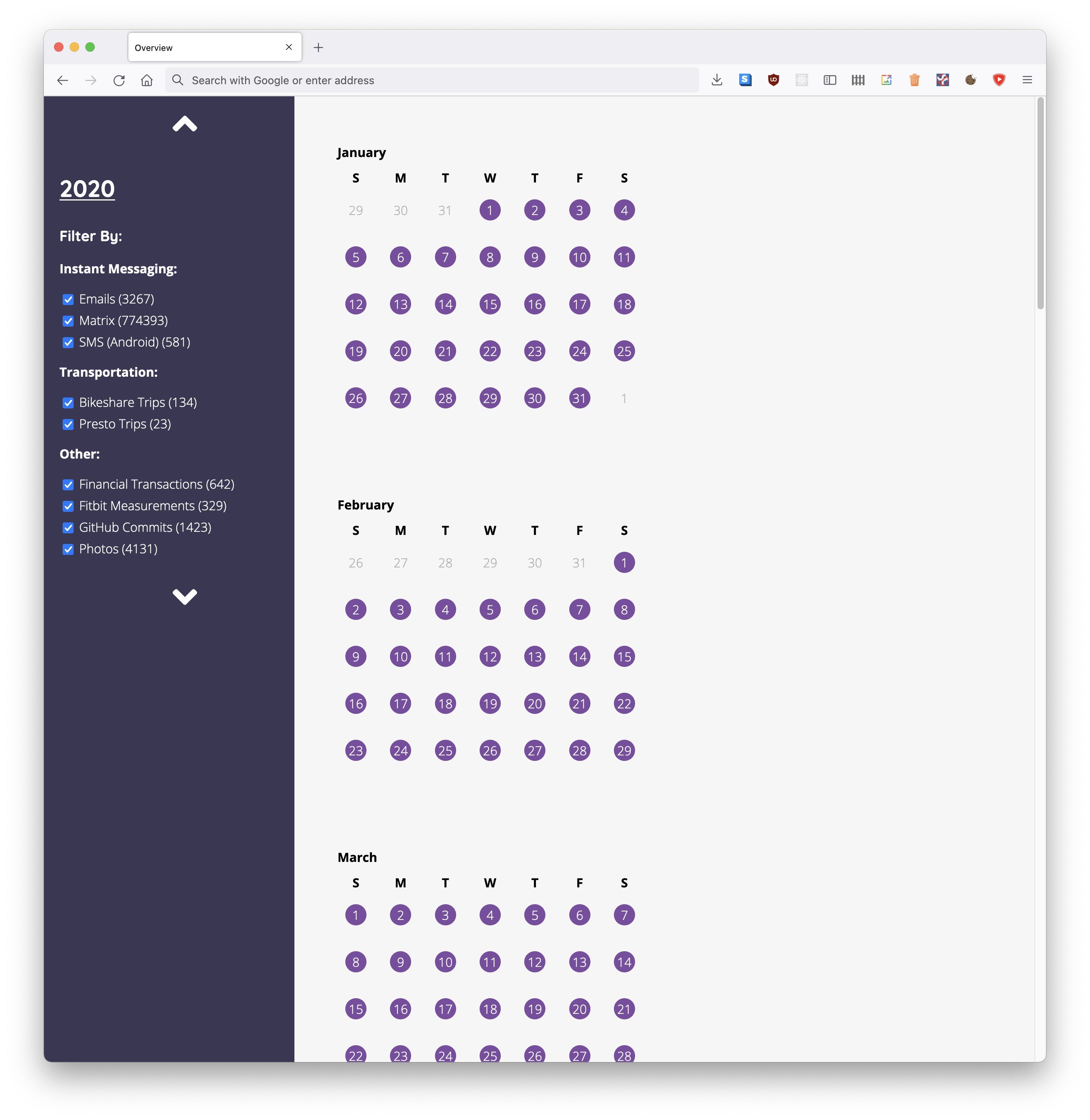Viewport: 1090px width, 1120px height.
Task: Select March 17 day circle
Action: (x=446, y=1008)
